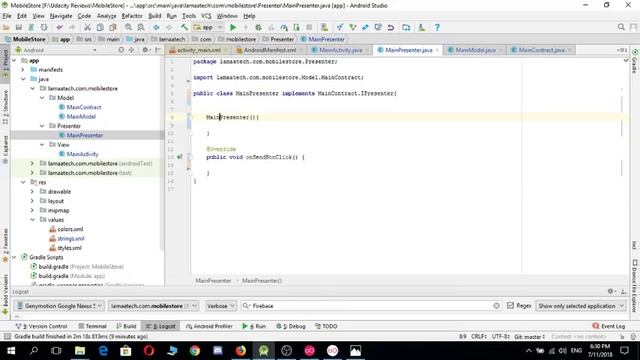Click the gutter override marker beside onSendBtnClick
Image resolution: width=640 pixels, height=360 pixels.
tap(180, 157)
